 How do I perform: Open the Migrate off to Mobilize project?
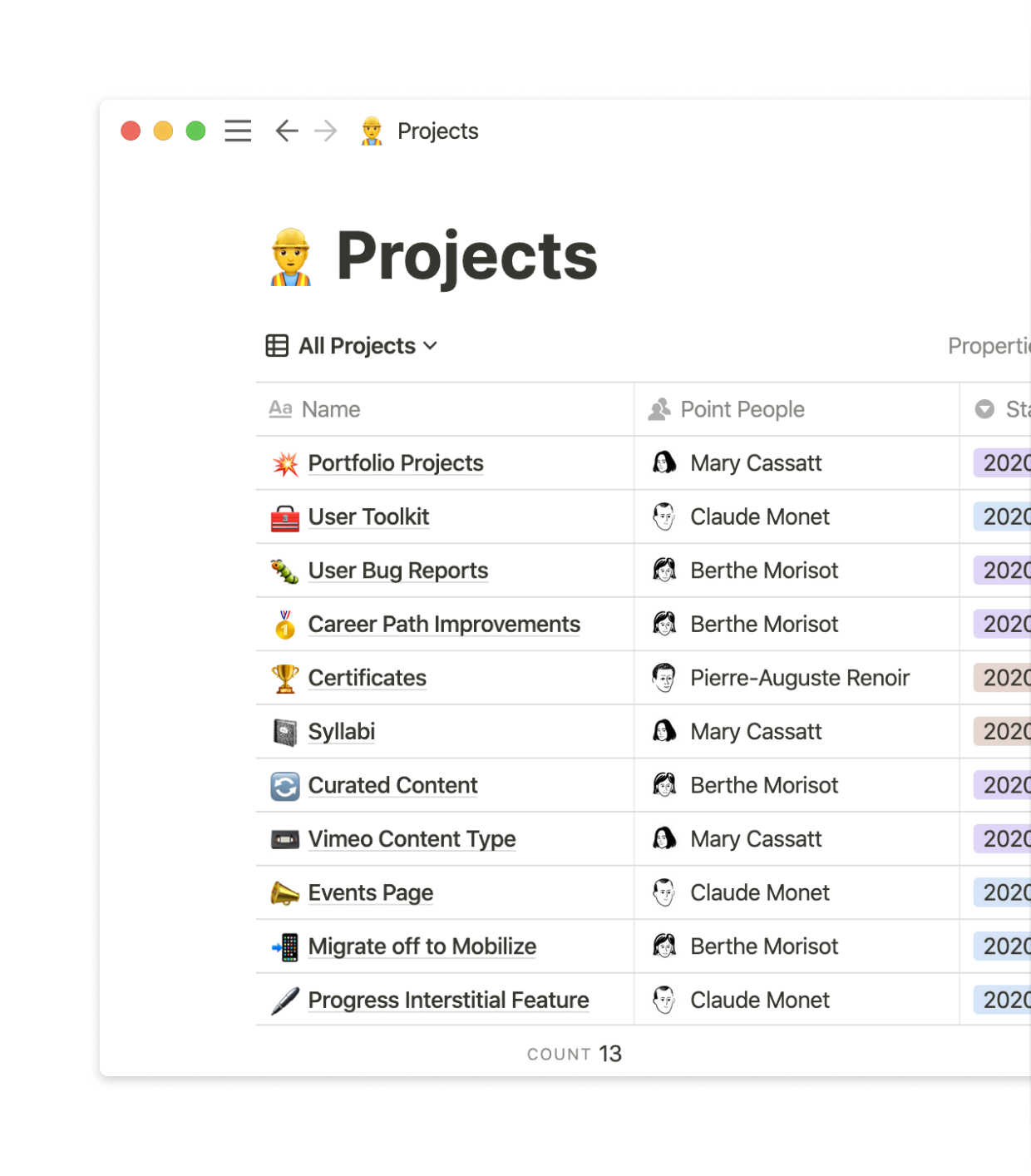pyautogui.click(x=422, y=946)
